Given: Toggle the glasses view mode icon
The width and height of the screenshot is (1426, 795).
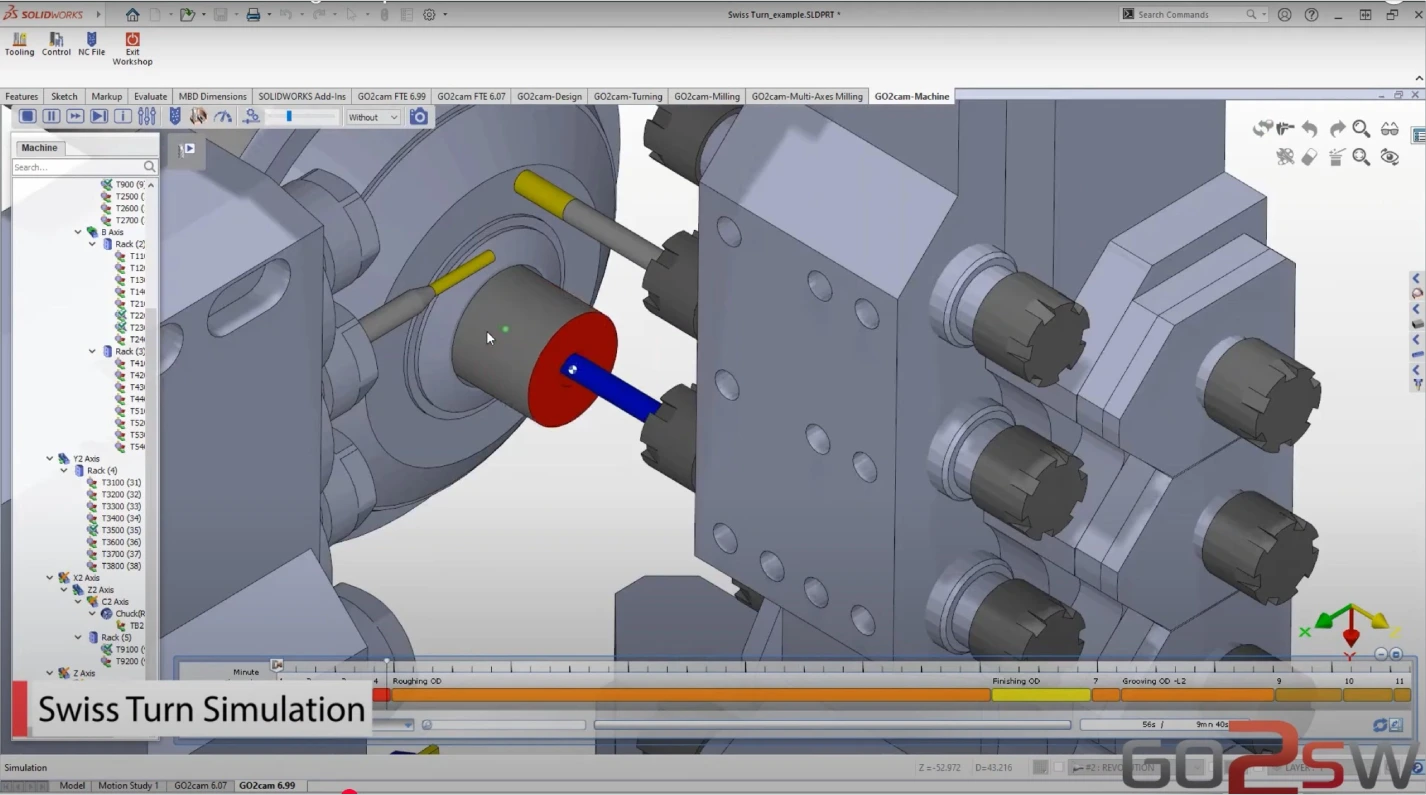Looking at the screenshot, I should [x=1390, y=129].
